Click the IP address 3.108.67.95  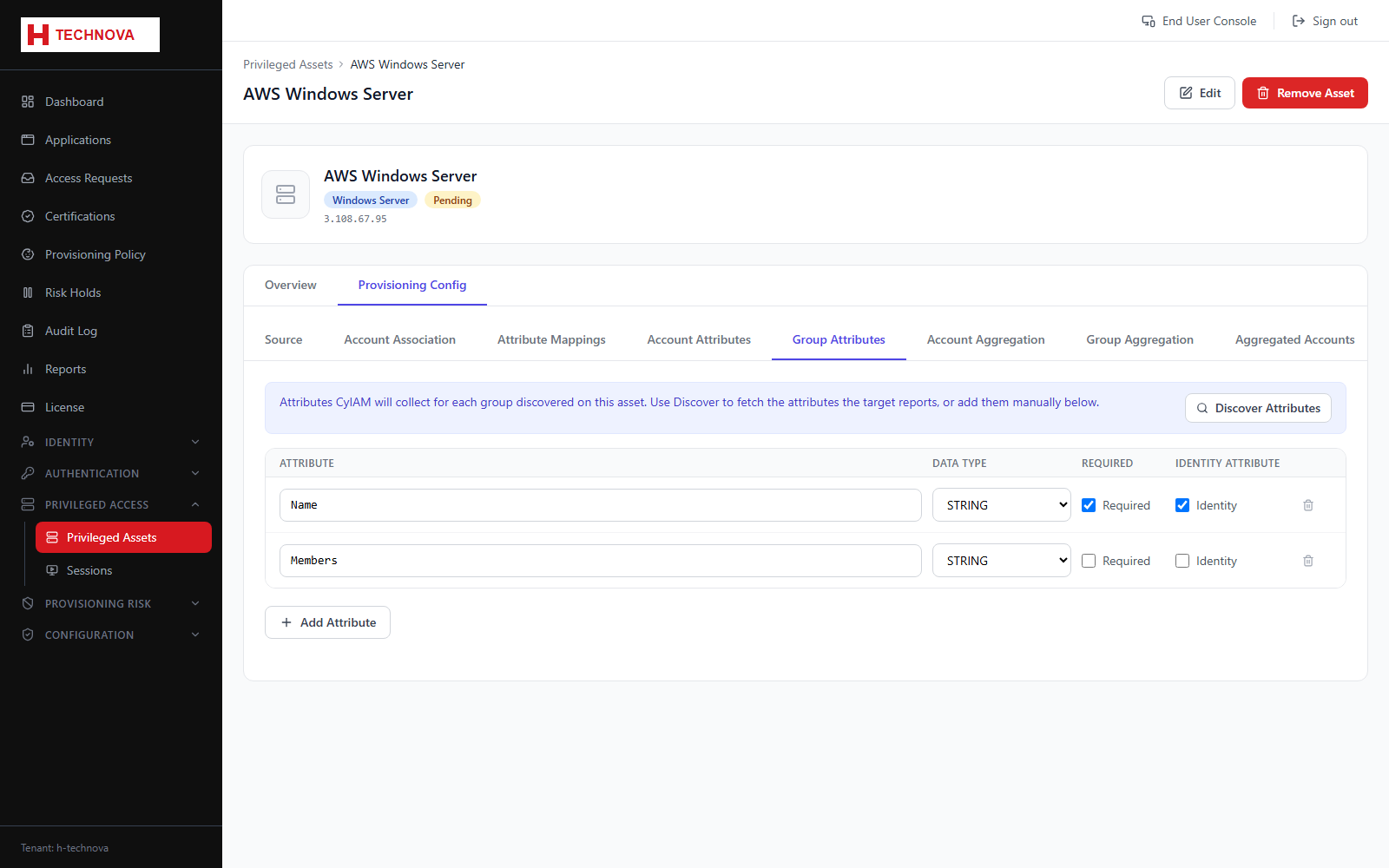355,220
